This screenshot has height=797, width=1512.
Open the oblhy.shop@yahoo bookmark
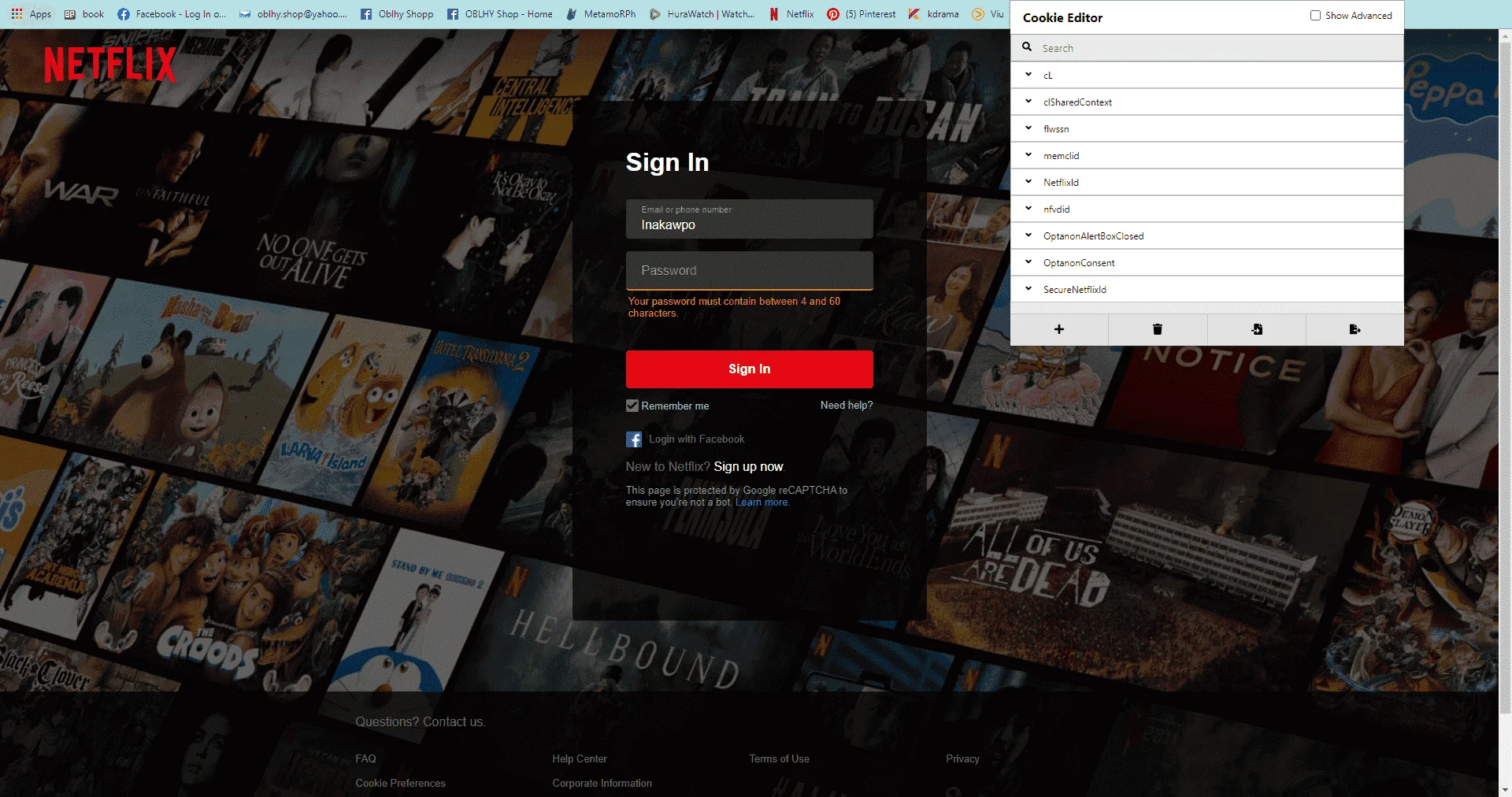[x=293, y=14]
